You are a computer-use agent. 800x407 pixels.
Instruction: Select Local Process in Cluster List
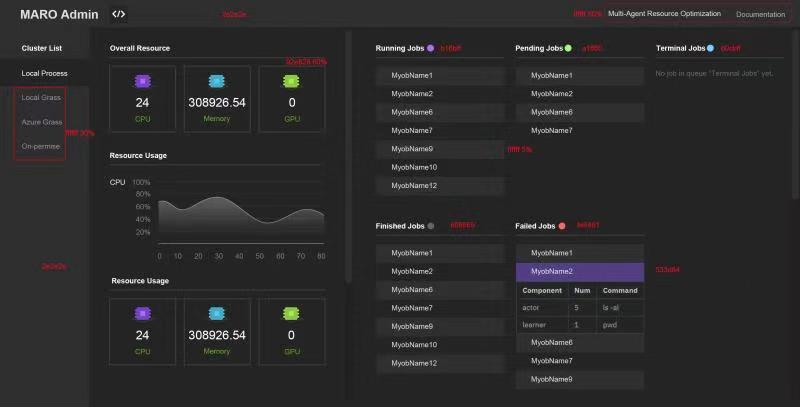click(44, 73)
